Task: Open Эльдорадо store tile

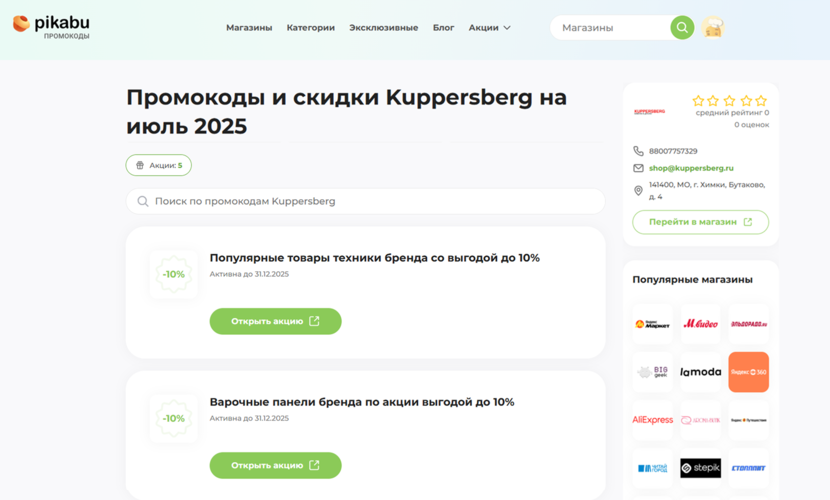Action: click(x=748, y=324)
